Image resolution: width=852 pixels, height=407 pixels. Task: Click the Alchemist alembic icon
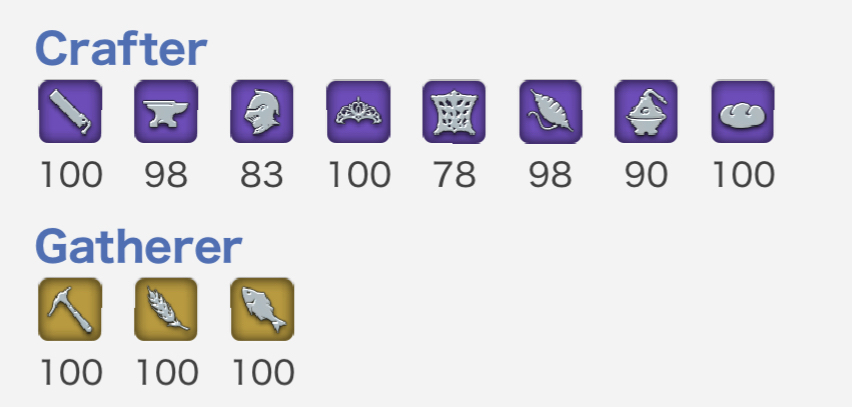[646, 112]
